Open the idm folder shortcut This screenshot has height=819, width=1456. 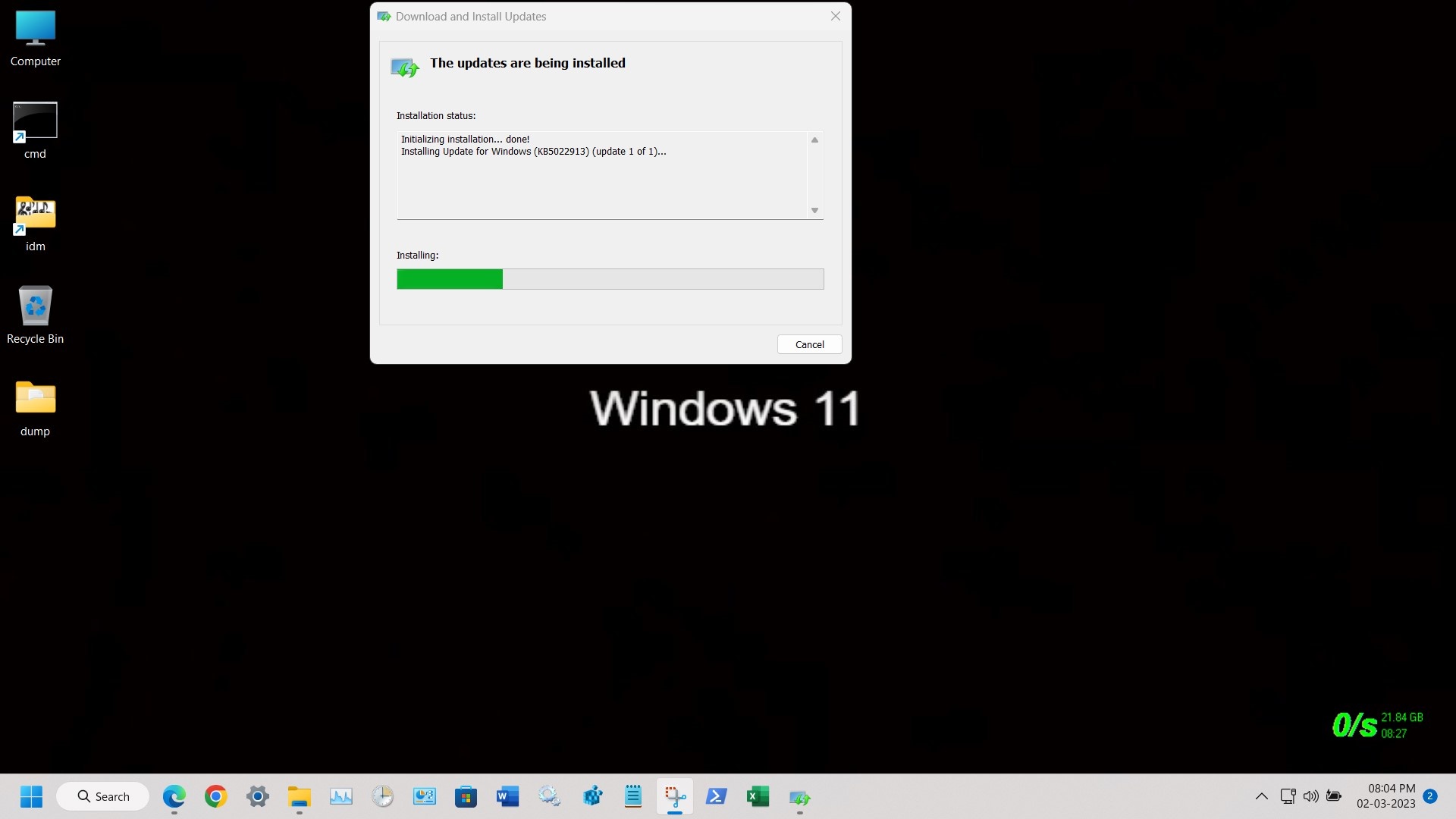[35, 224]
